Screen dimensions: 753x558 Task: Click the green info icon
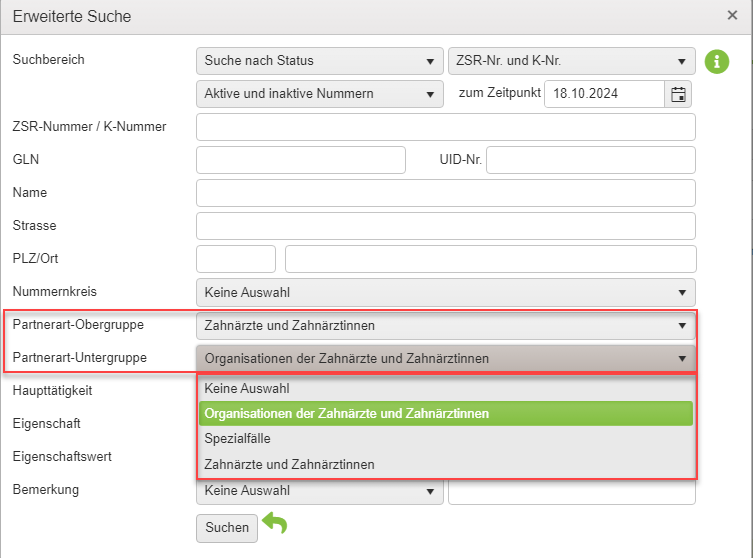click(717, 61)
